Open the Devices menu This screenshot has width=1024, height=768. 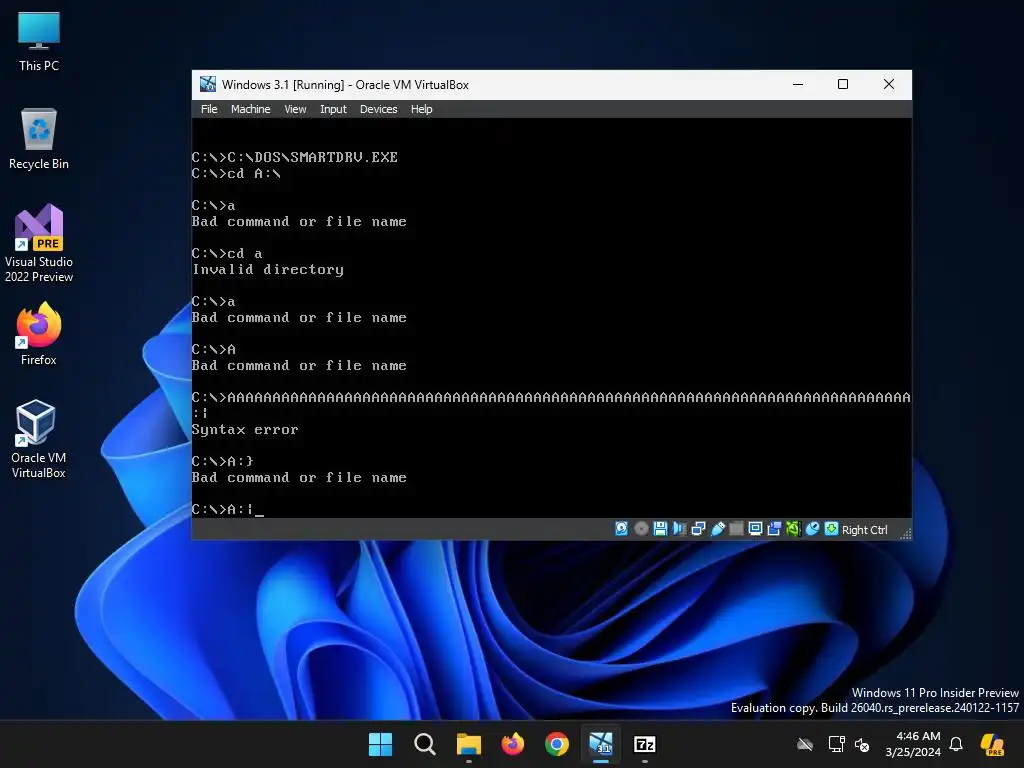tap(378, 109)
